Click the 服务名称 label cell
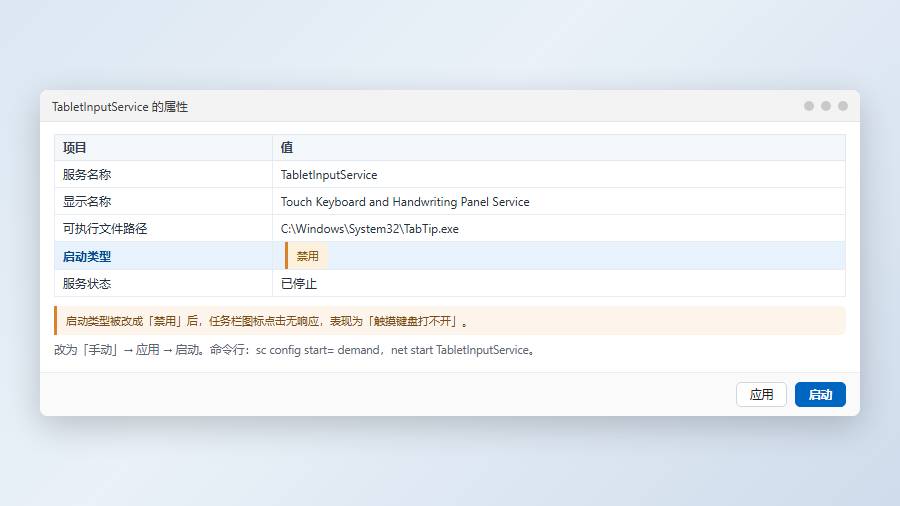 [164, 174]
